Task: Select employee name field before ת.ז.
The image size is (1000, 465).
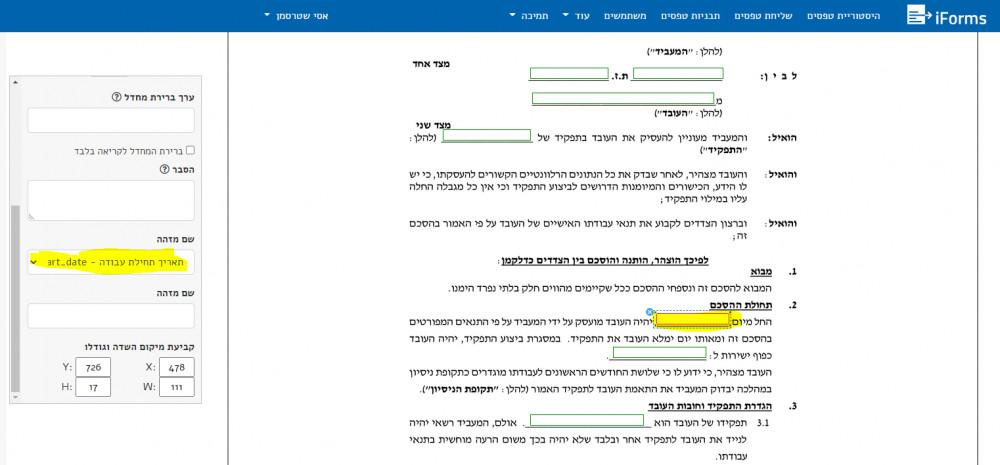Action: coord(678,73)
